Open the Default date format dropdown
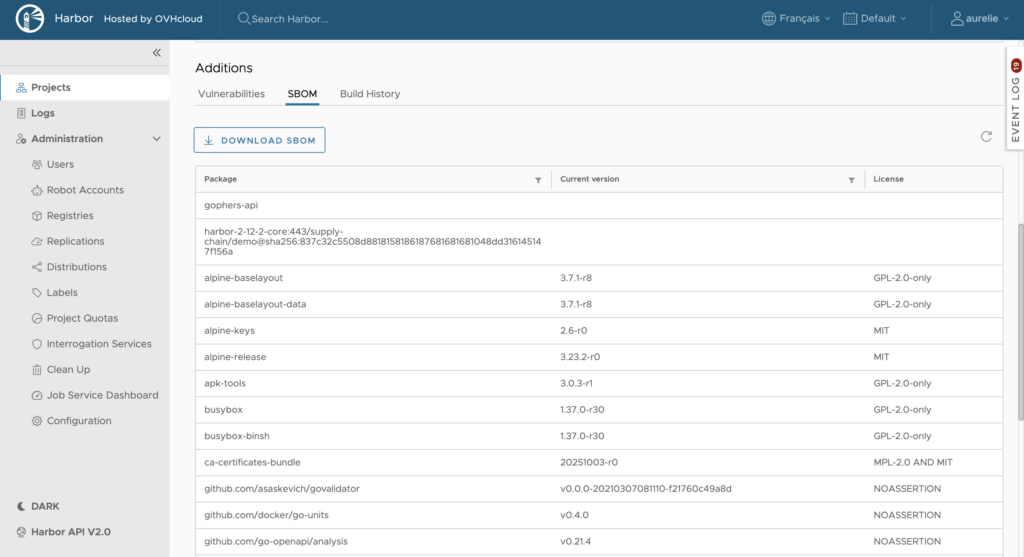Screen dimensions: 1024x557 [x=875, y=19]
